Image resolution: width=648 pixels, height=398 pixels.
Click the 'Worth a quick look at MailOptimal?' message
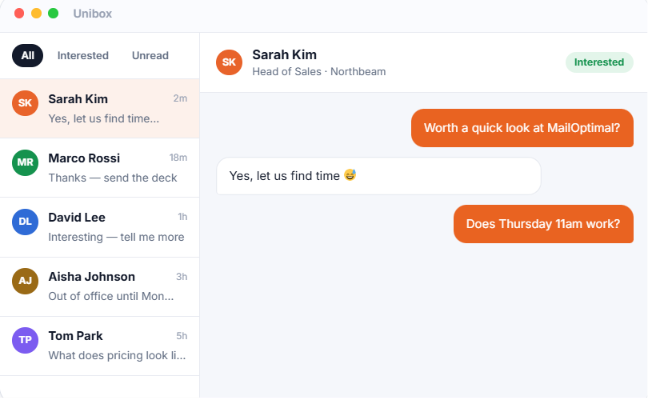(x=522, y=128)
